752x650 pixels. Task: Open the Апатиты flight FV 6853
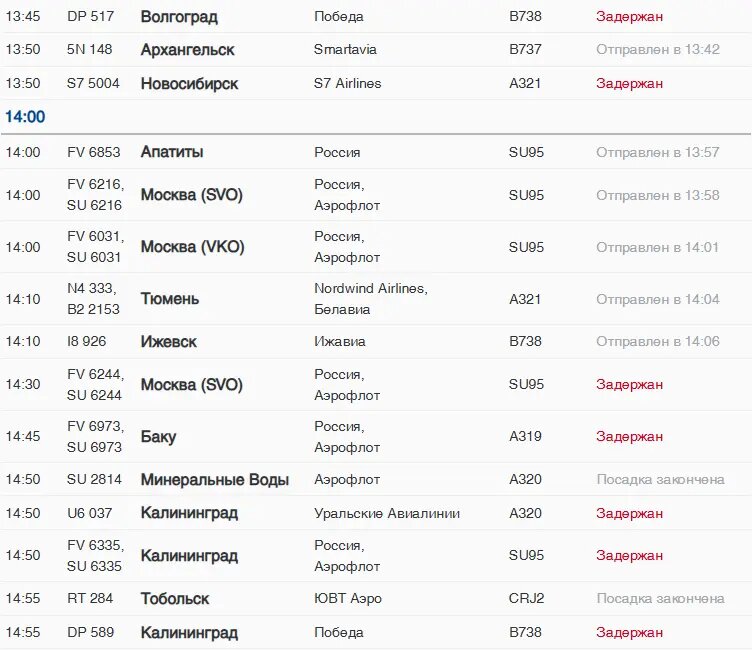172,152
